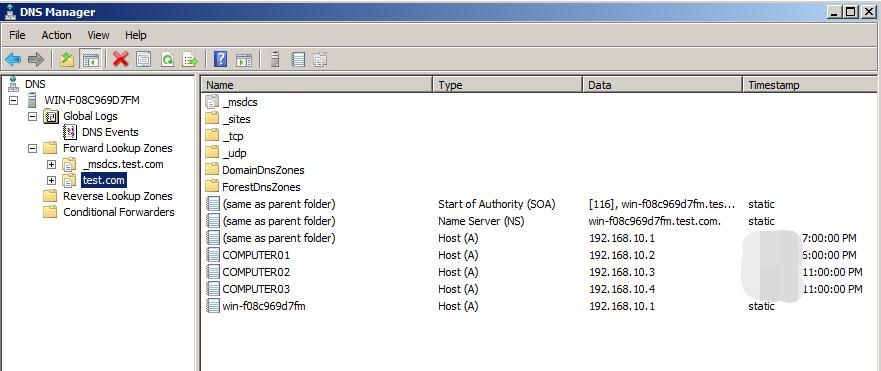Select Reverse Lookup Zones in the tree
The height and width of the screenshot is (371, 881).
pyautogui.click(x=117, y=196)
